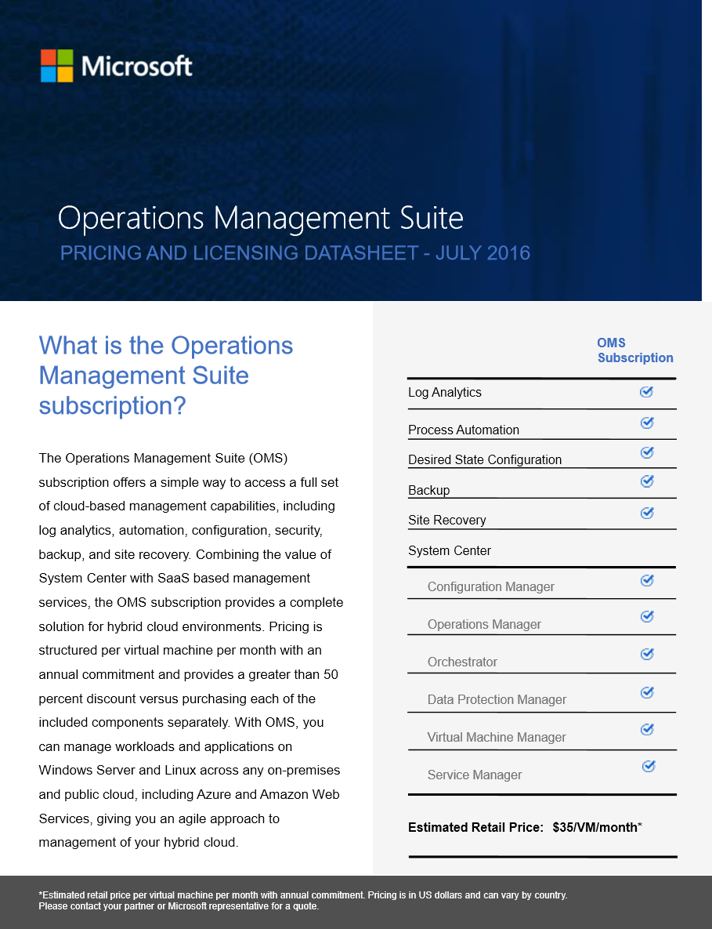712x929 pixels.
Task: Click the Desired State Configuration checkmark
Action: point(647,453)
